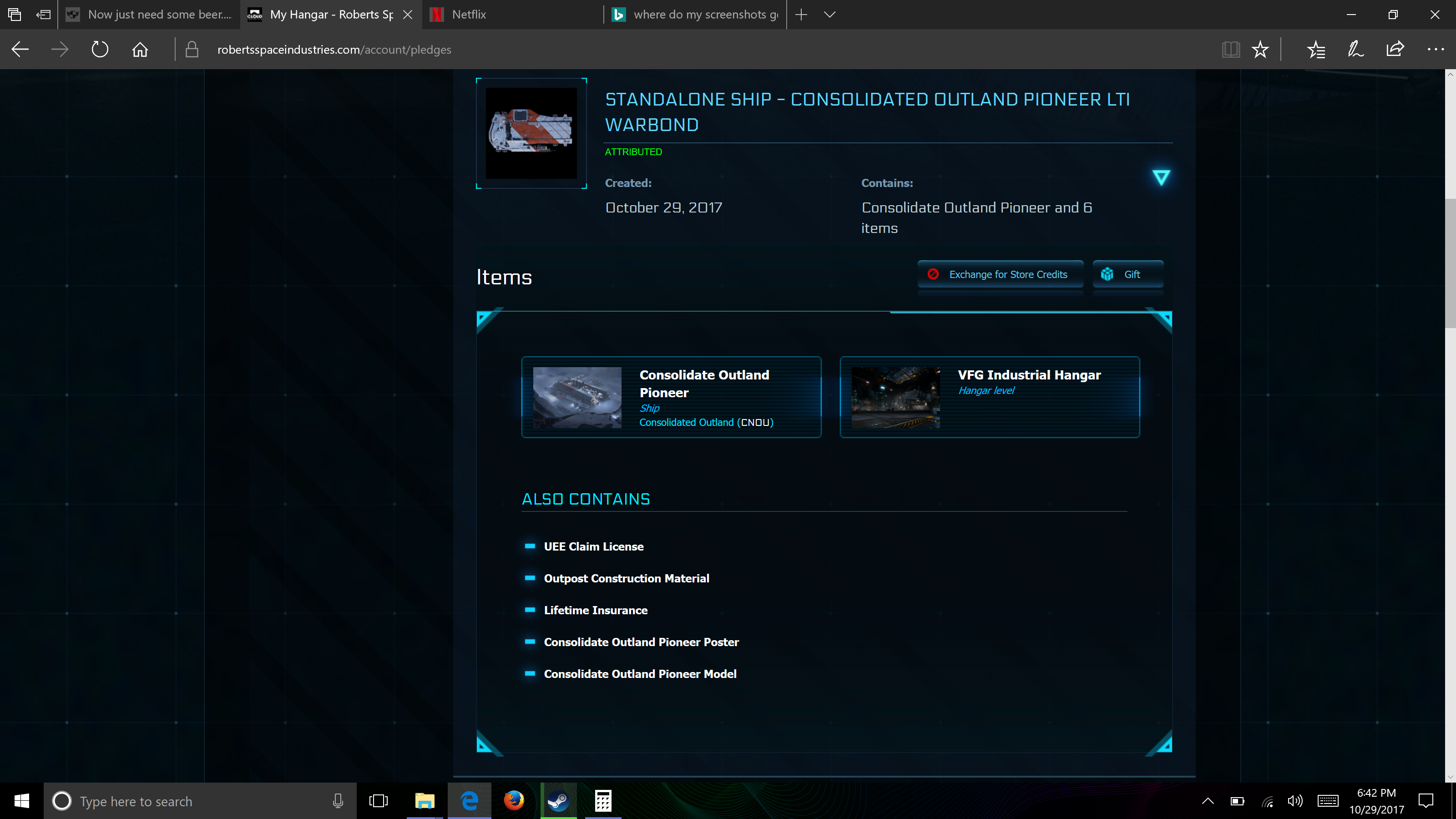This screenshot has width=1456, height=819.
Task: Switch to the Netflix tab
Action: point(469,15)
